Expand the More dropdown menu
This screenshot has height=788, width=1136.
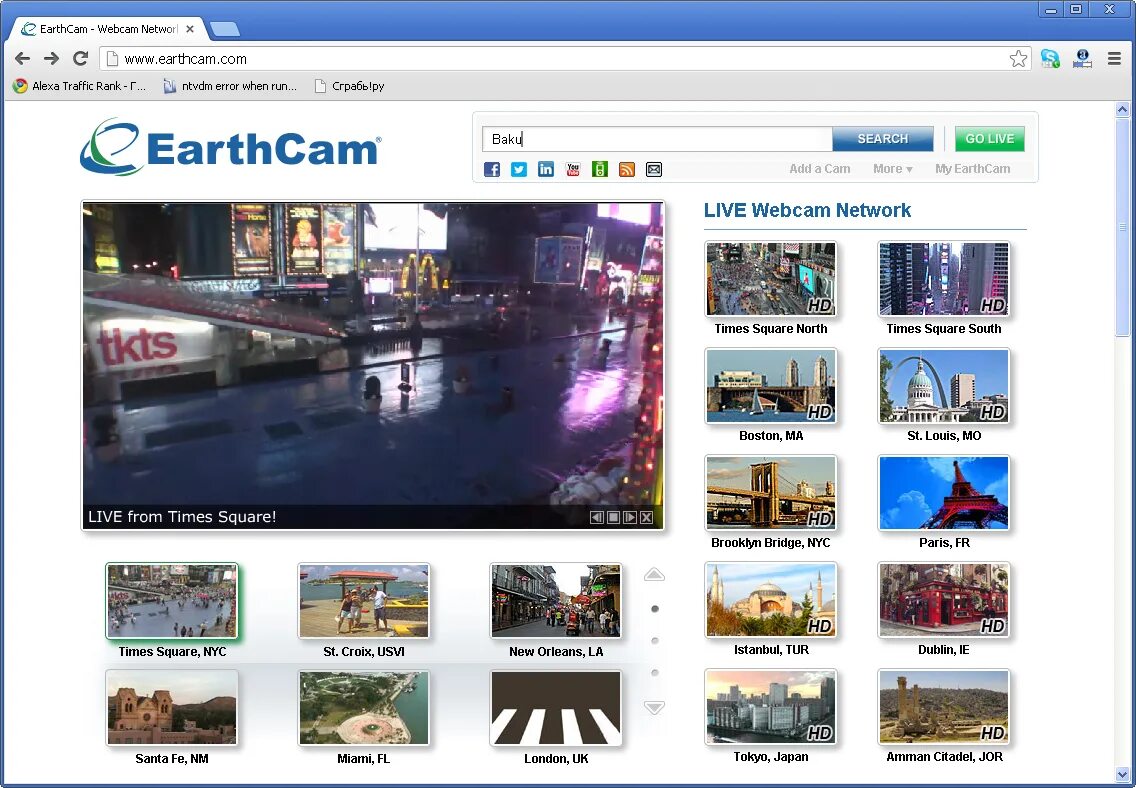[x=893, y=169]
